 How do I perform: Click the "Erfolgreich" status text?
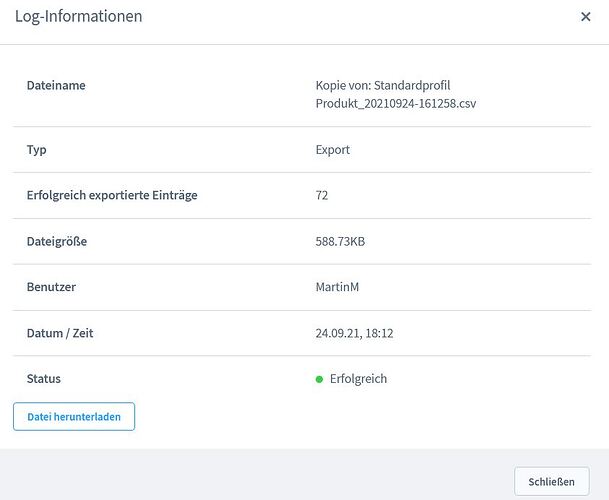pos(358,379)
